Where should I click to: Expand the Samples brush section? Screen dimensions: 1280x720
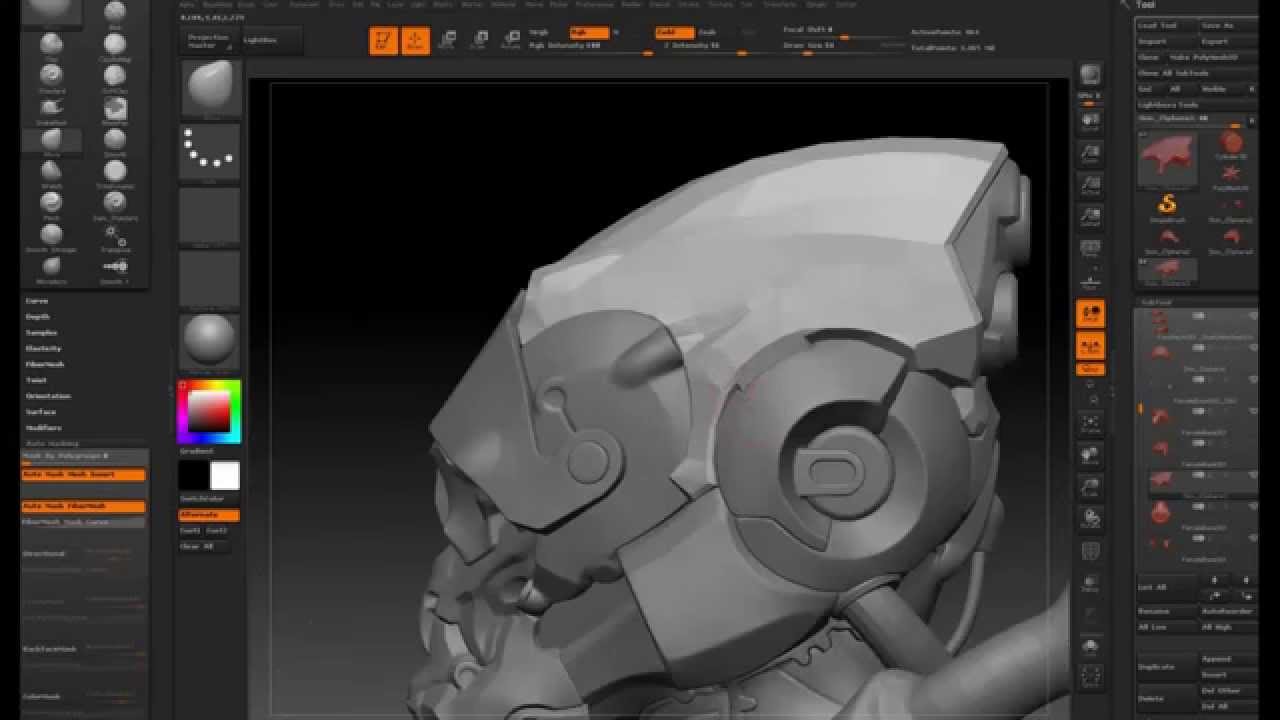point(42,333)
